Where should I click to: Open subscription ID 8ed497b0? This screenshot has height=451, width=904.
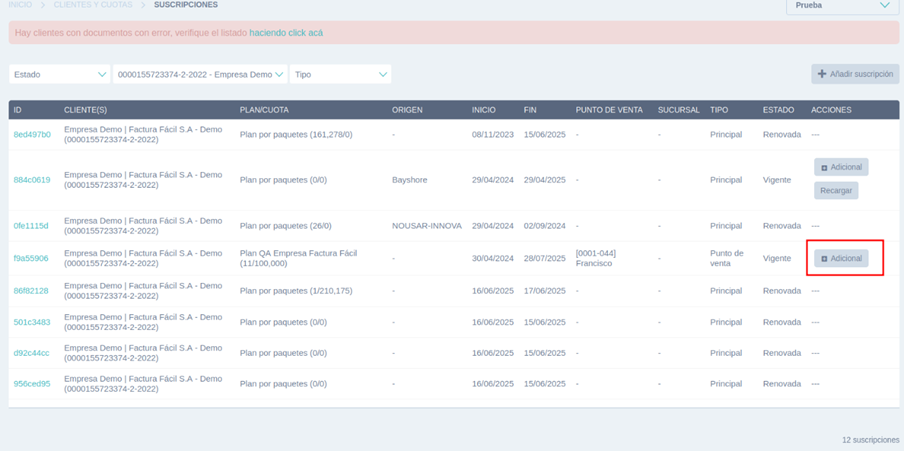point(32,134)
